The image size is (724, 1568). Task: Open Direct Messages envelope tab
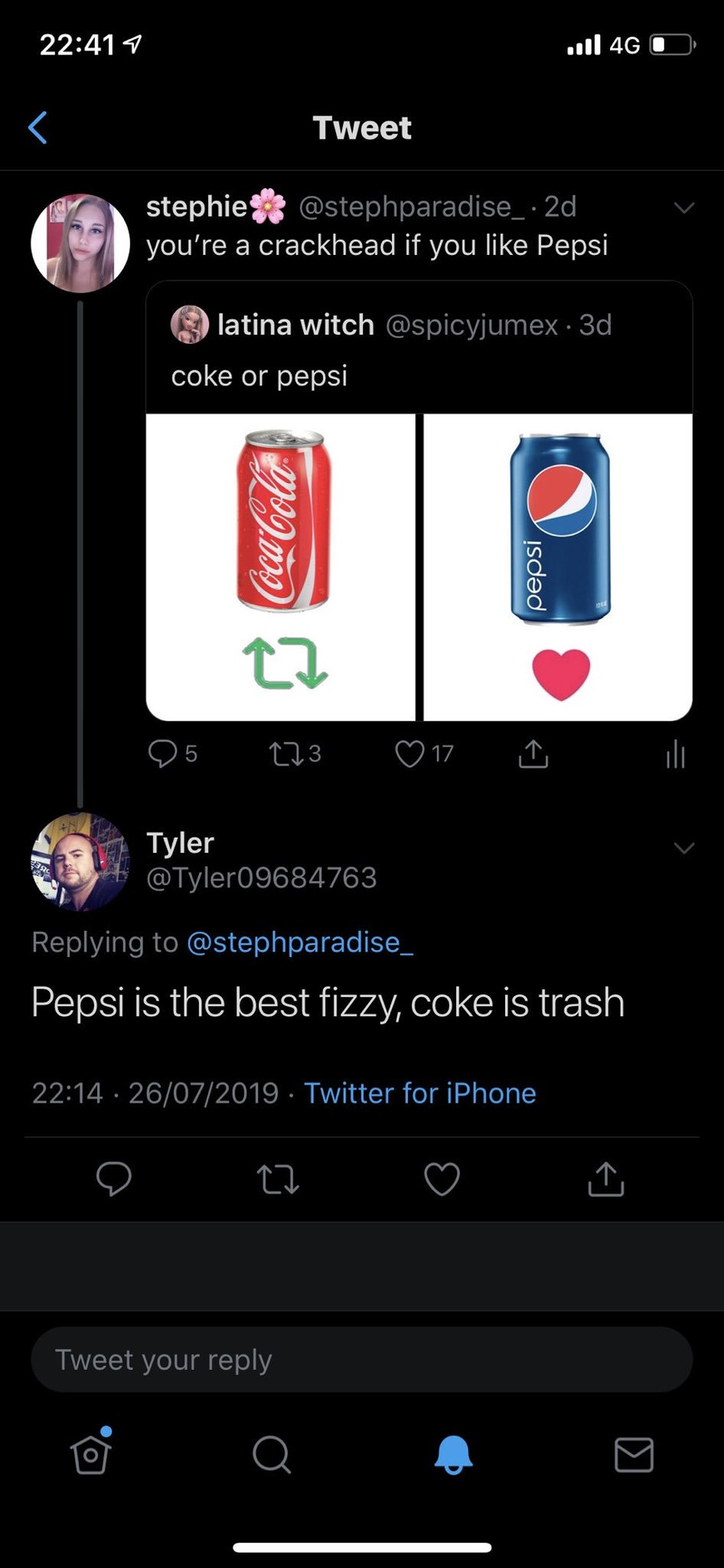pos(633,1455)
